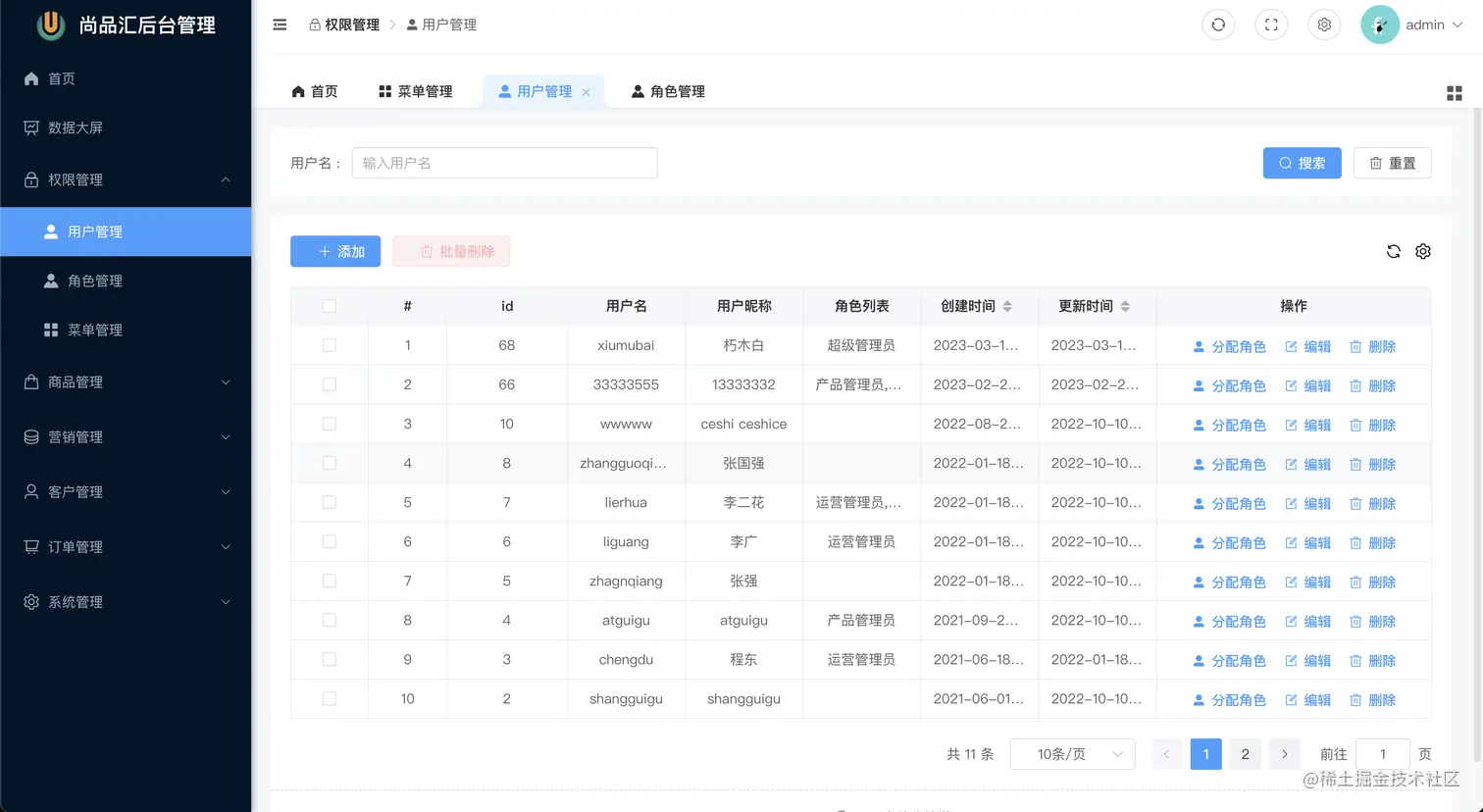Expand the 订单管理 sidebar menu

126,546
